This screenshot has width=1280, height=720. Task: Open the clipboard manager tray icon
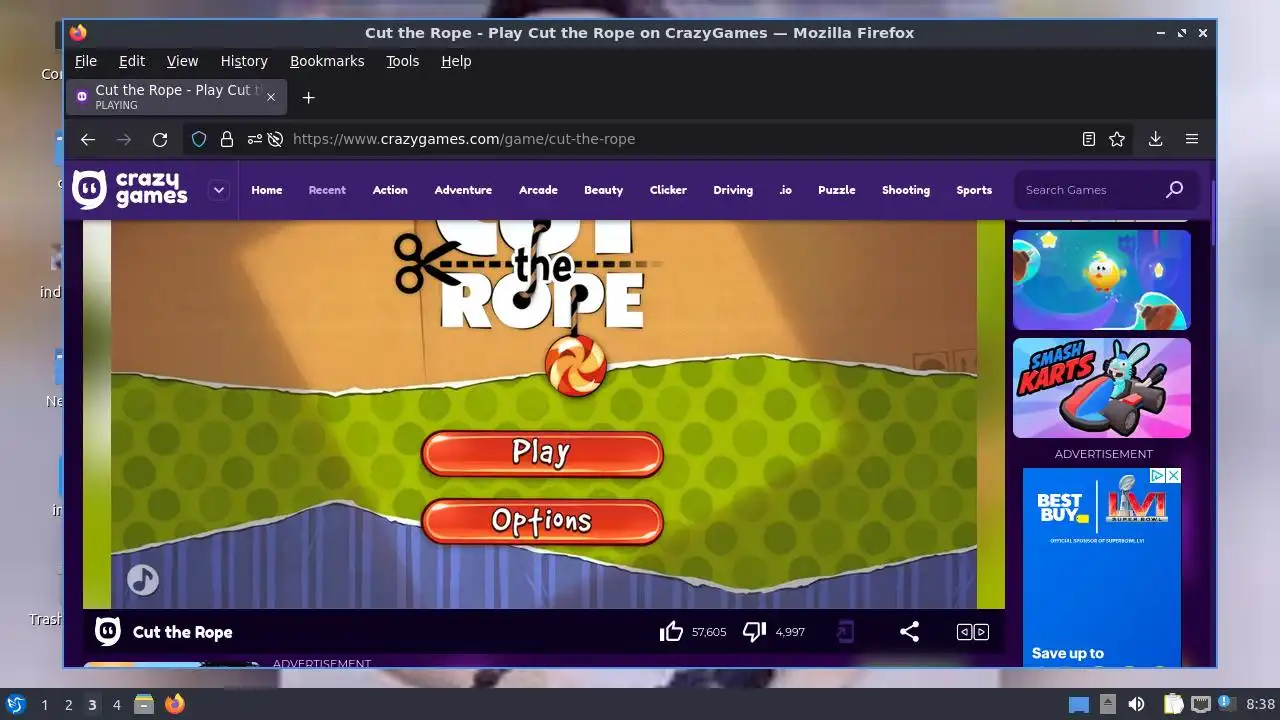pyautogui.click(x=1173, y=704)
